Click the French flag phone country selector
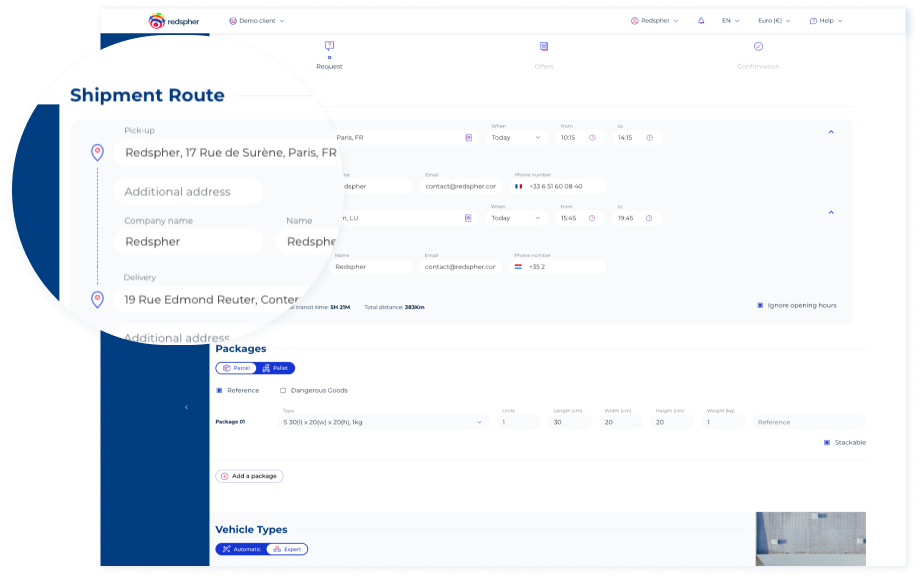The width and height of the screenshot is (920, 576). pos(519,187)
